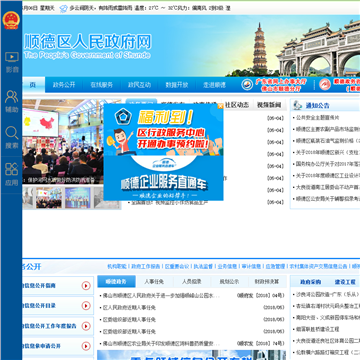This screenshot has height=360, width=360.
Task: Switch to the 社区动态 news tab
Action: click(237, 105)
